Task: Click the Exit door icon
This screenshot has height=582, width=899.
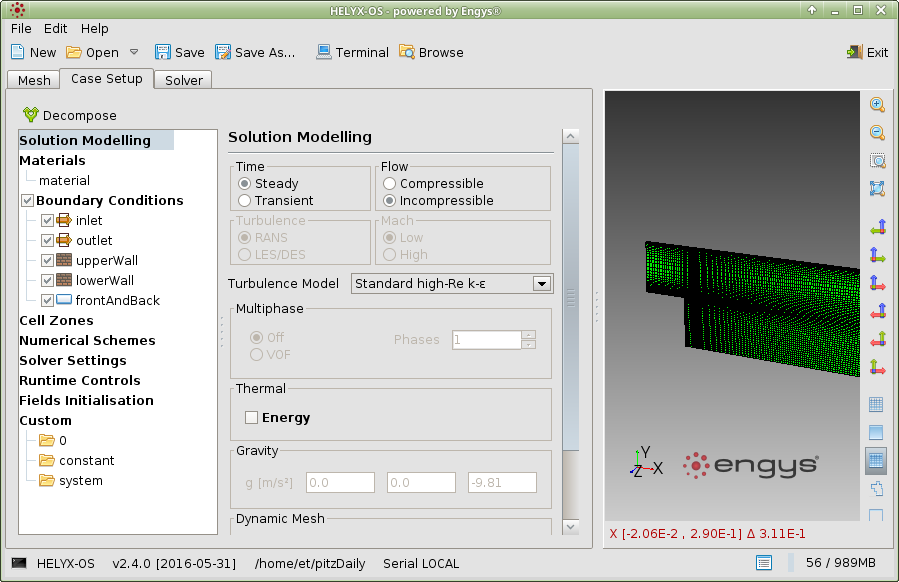Action: 855,52
